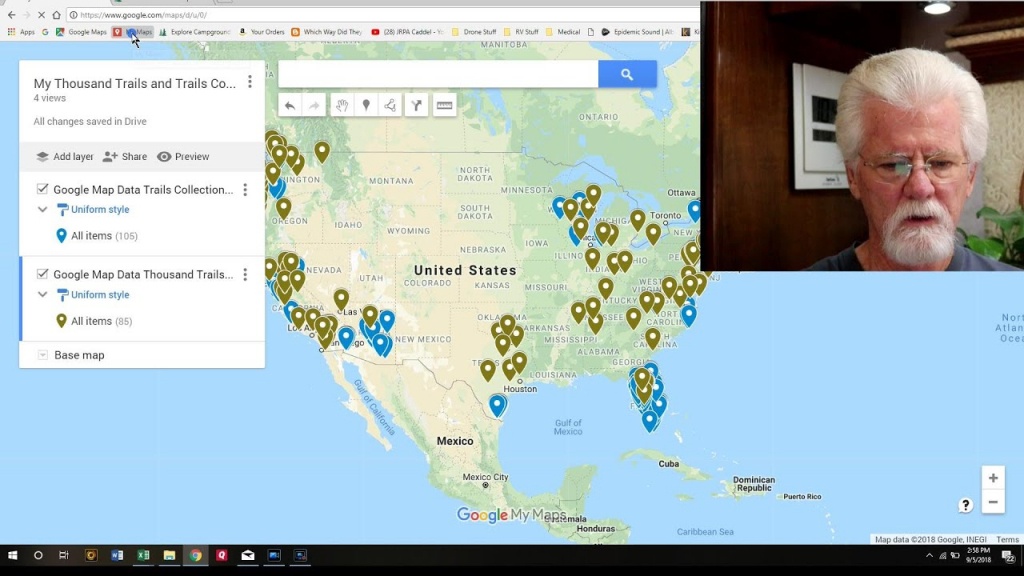Click the Redo arrow in map toolbar
Image resolution: width=1024 pixels, height=576 pixels.
point(314,106)
